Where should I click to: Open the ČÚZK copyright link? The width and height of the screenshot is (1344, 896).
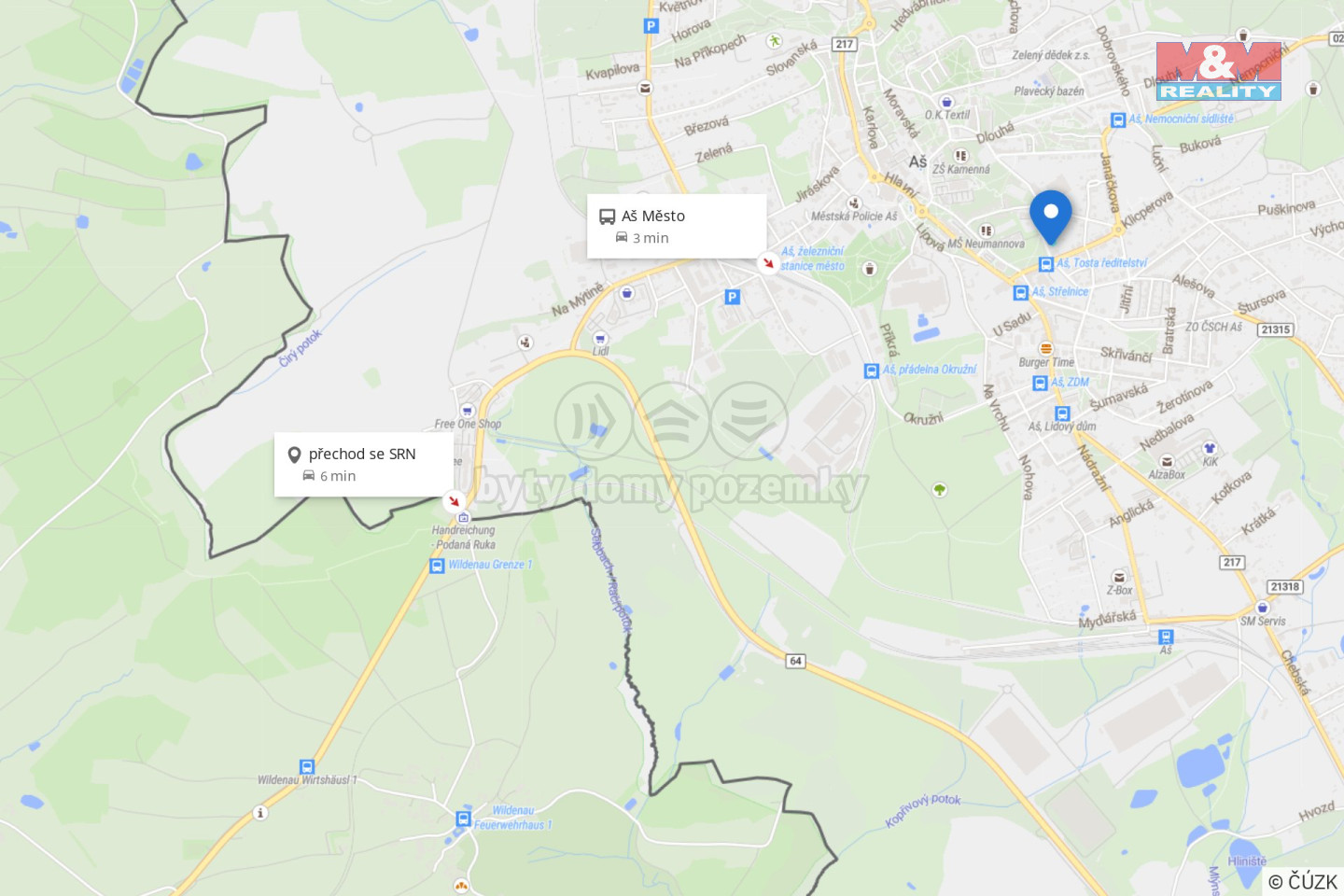click(1303, 881)
